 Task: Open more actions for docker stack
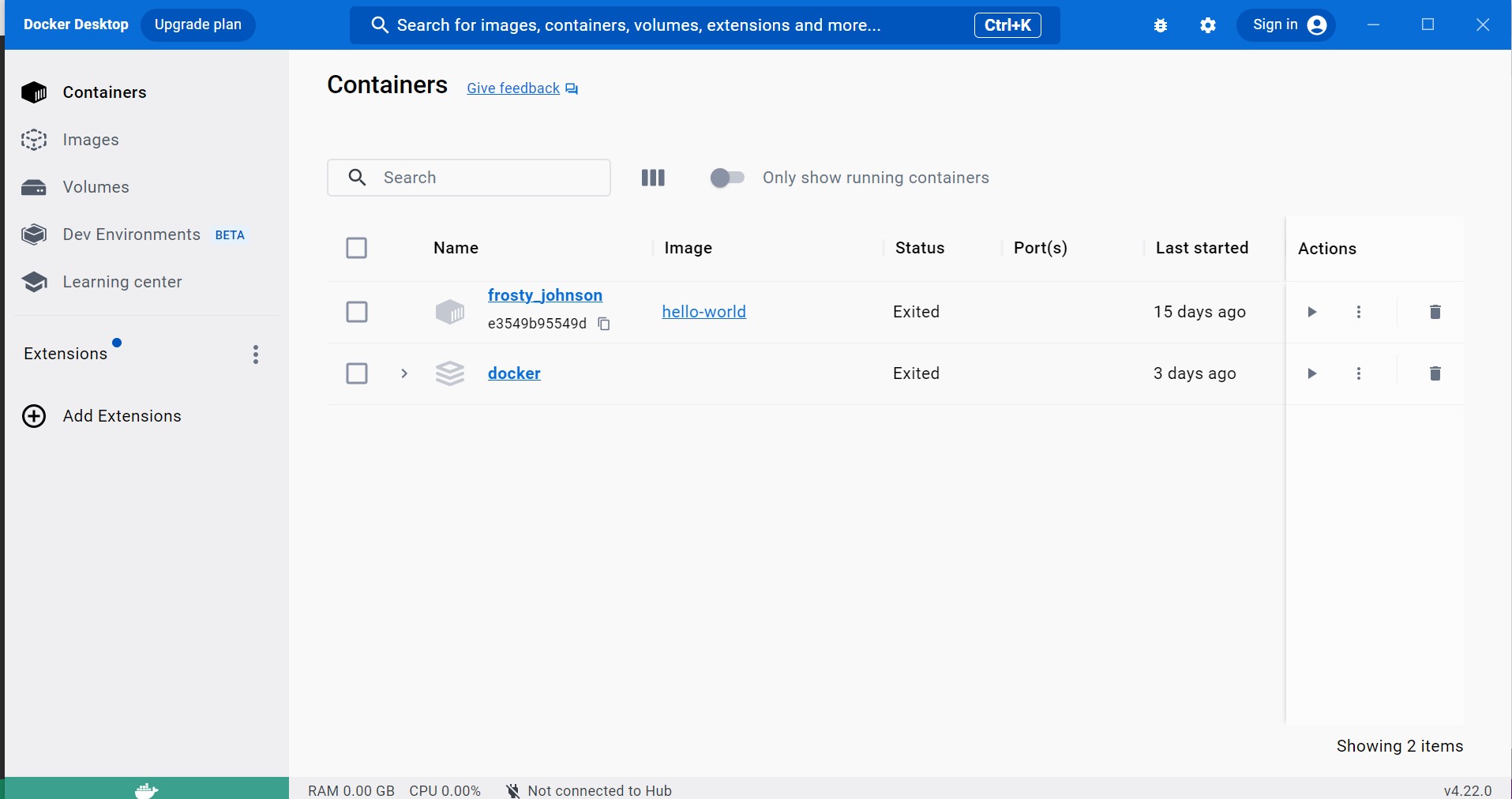(x=1359, y=373)
